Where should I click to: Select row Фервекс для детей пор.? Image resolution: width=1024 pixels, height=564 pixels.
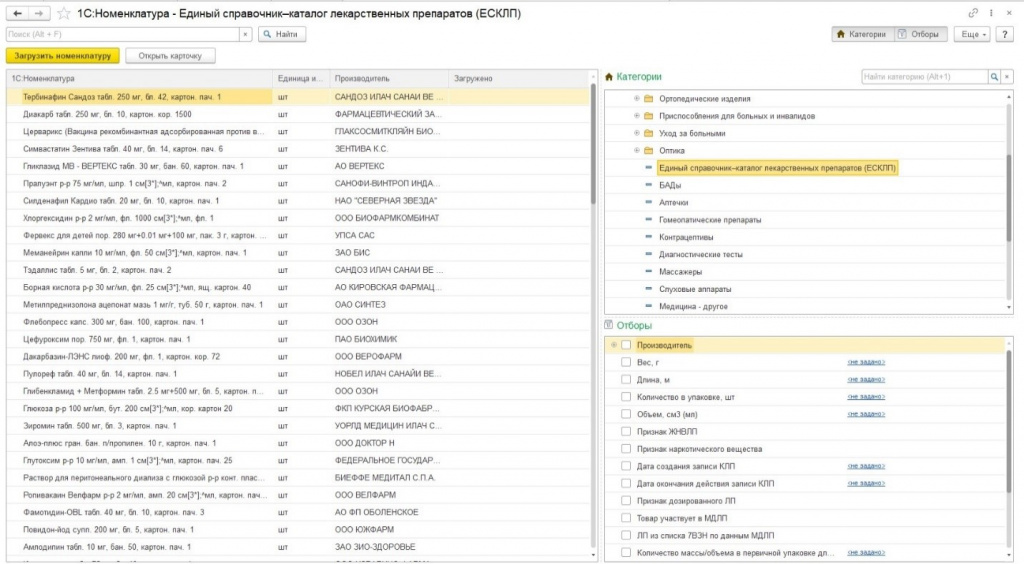pos(298,235)
